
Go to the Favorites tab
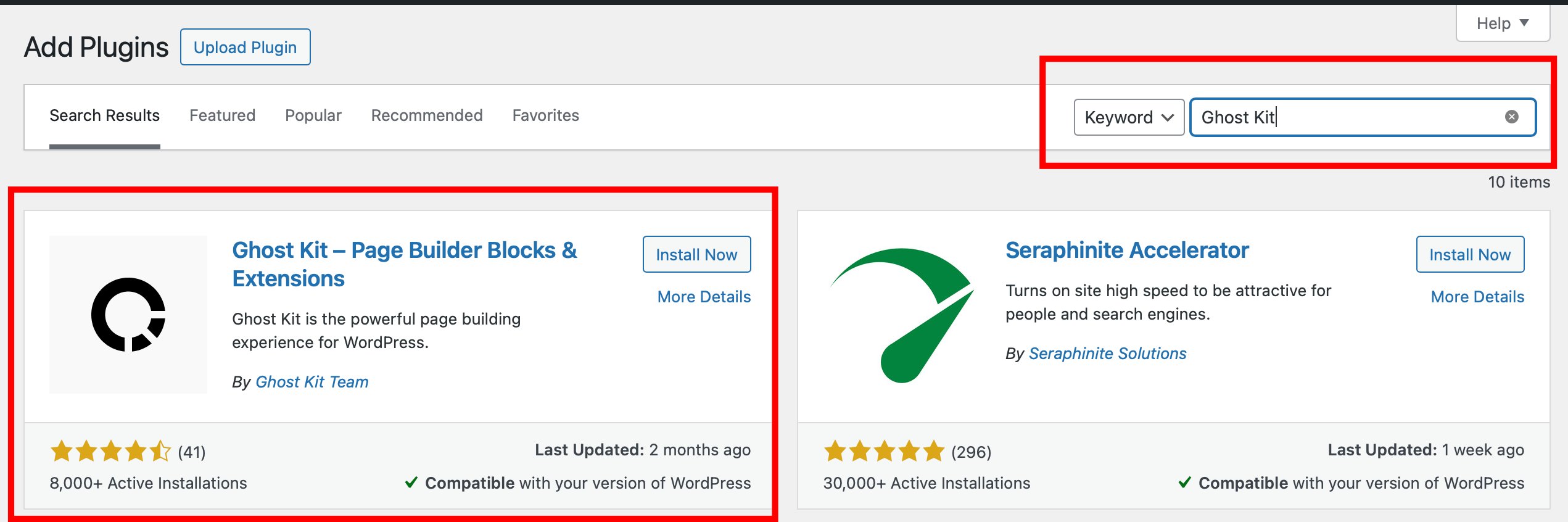pos(545,115)
